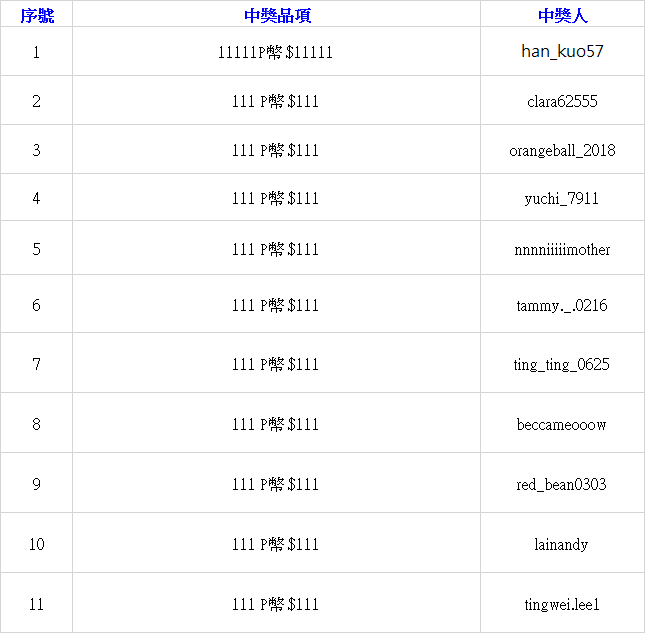645x633 pixels.
Task: Select serial number 11 cell
Action: pyautogui.click(x=36, y=604)
